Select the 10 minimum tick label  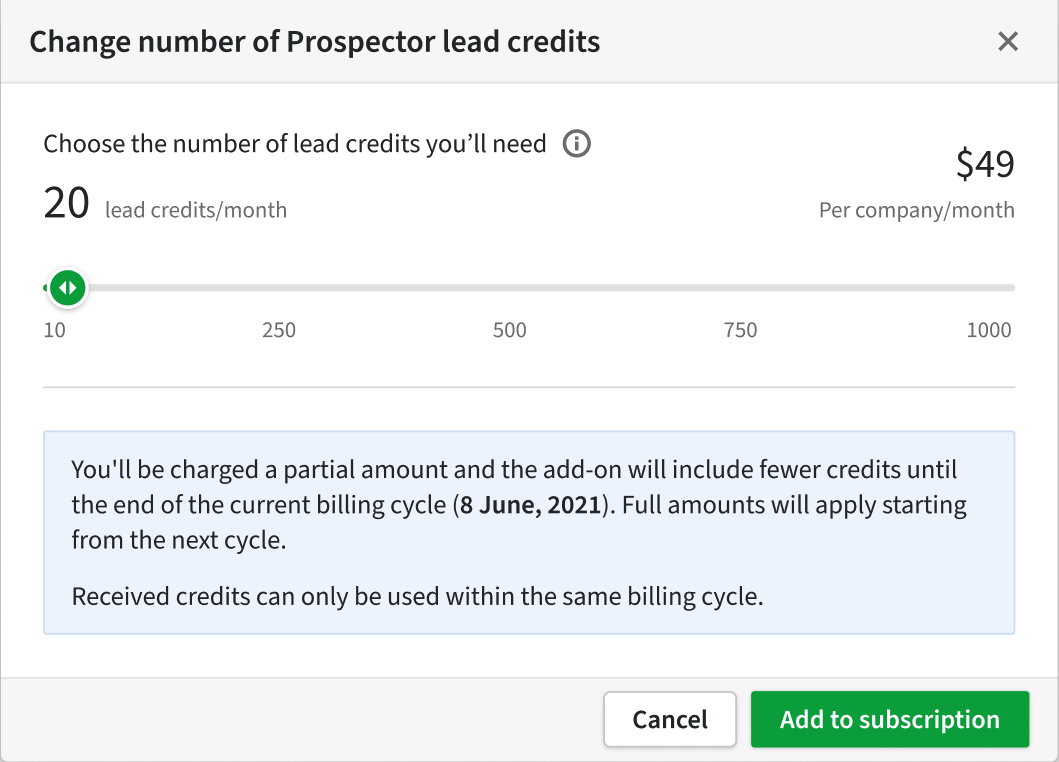click(x=55, y=330)
